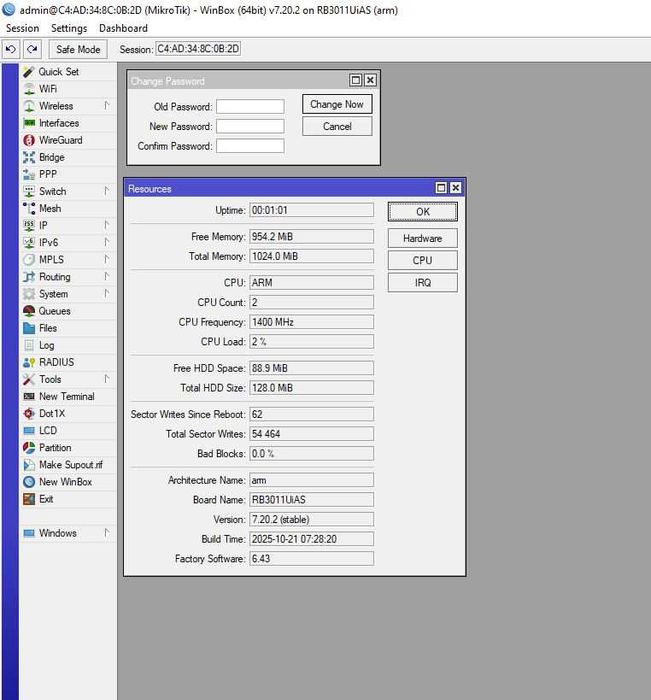Open the WiFi menu icon

pos(29,89)
